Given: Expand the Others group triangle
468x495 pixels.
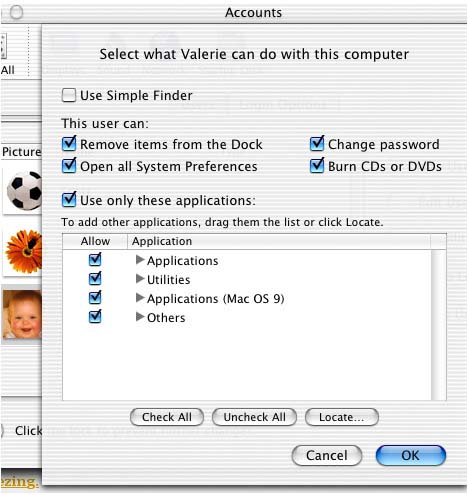Looking at the screenshot, I should click(140, 317).
